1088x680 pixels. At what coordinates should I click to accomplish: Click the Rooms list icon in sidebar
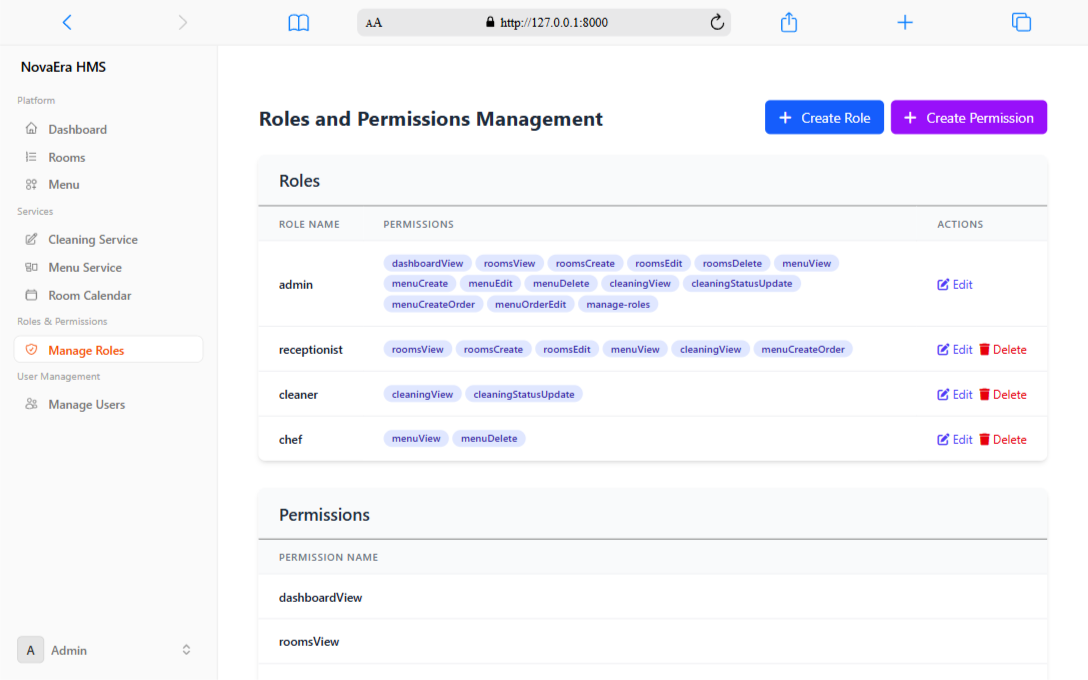point(31,157)
